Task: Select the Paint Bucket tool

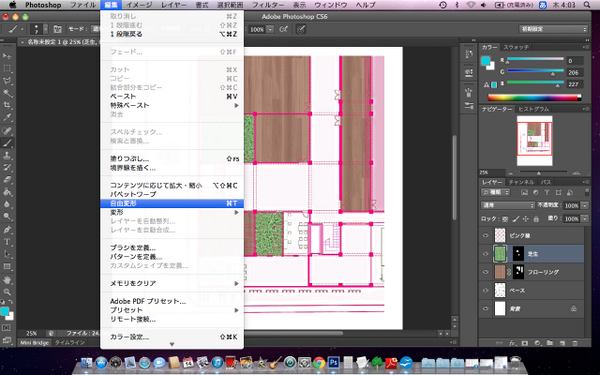Action: (x=7, y=192)
